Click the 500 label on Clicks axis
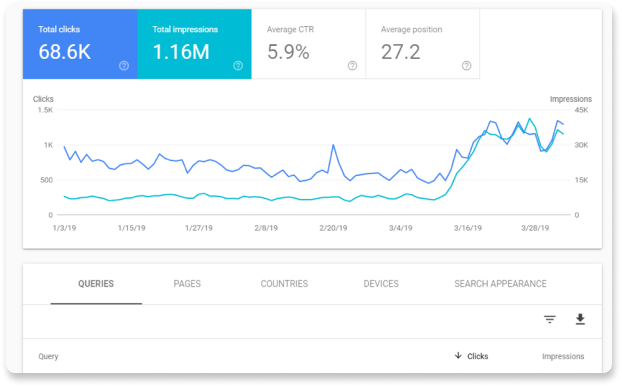This screenshot has width=622, height=387. point(46,180)
